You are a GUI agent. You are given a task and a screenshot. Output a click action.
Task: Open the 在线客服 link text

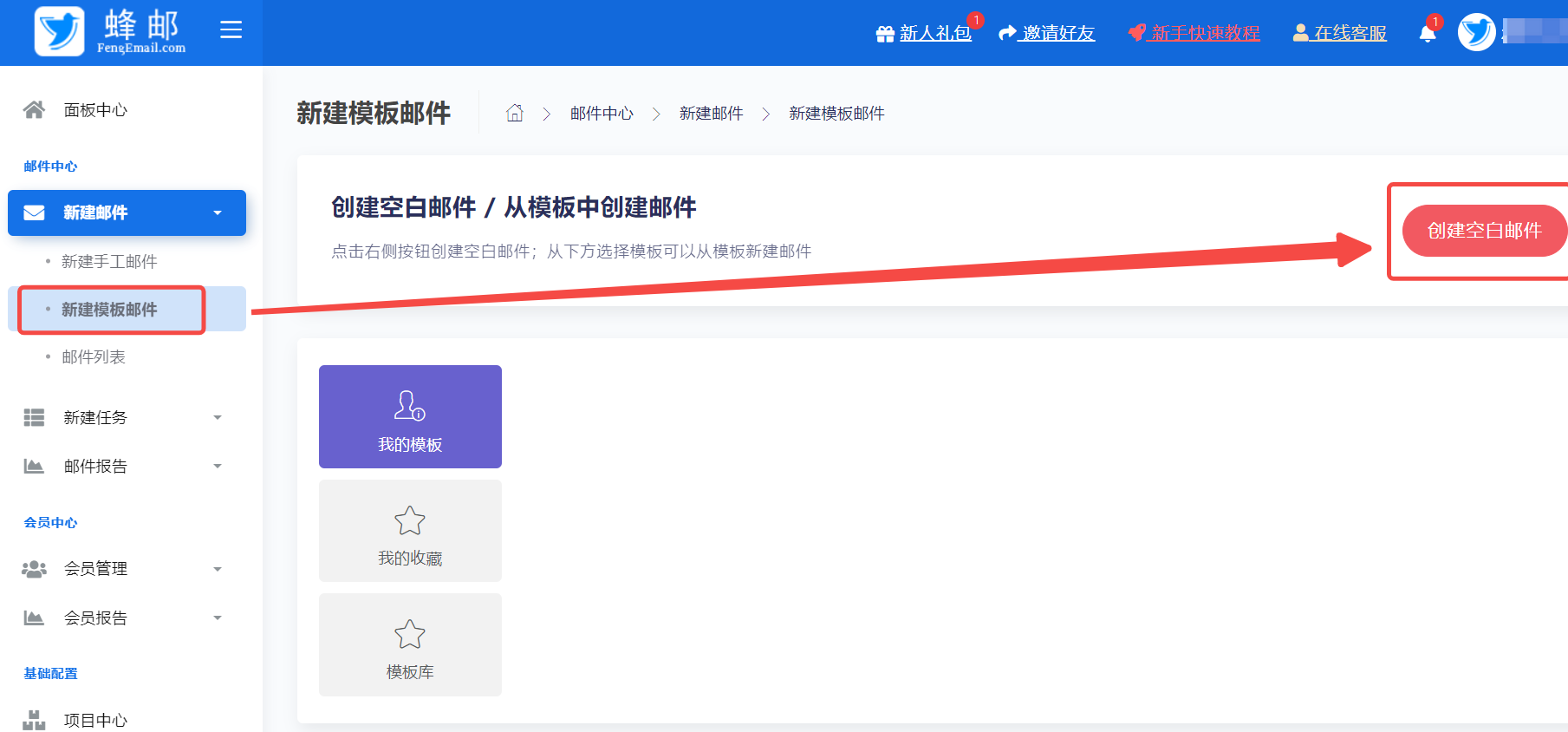coord(1350,33)
